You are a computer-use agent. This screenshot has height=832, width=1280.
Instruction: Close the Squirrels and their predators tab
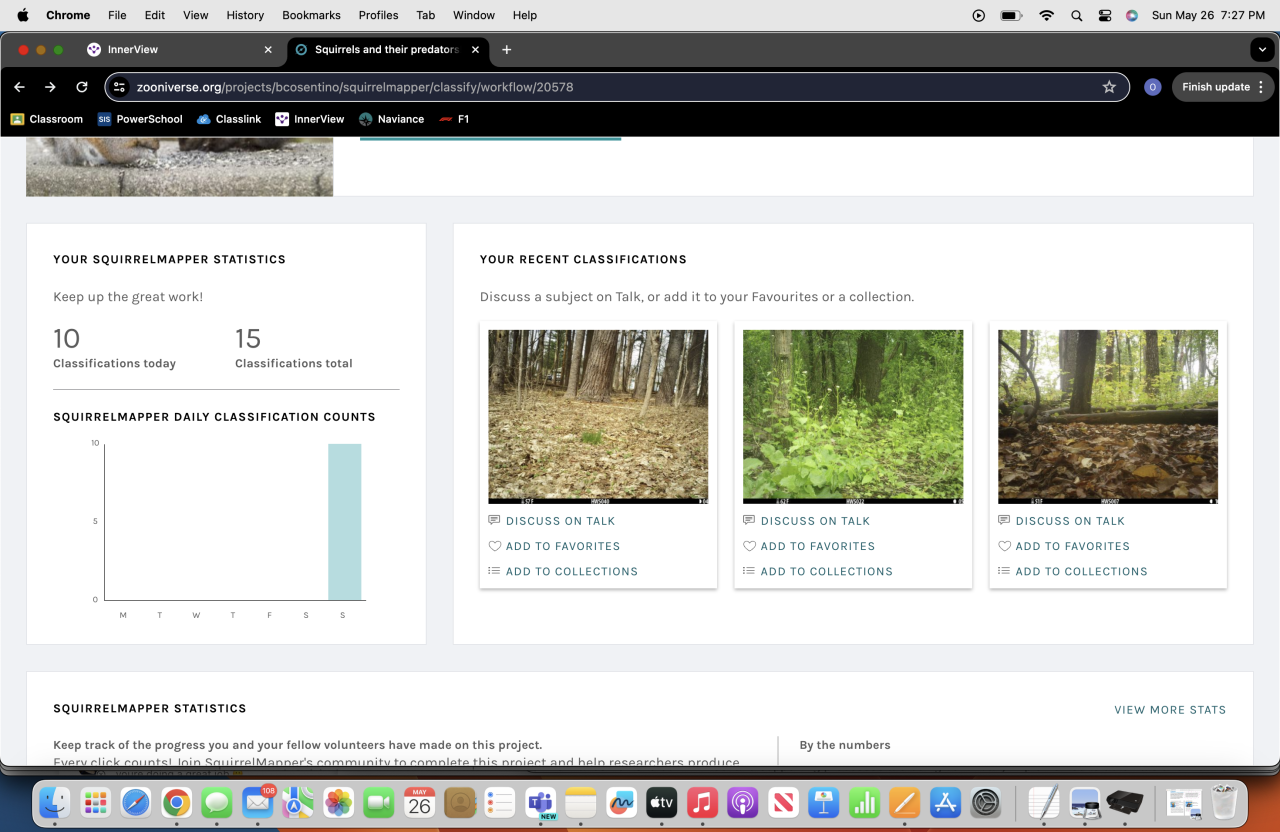(475, 49)
